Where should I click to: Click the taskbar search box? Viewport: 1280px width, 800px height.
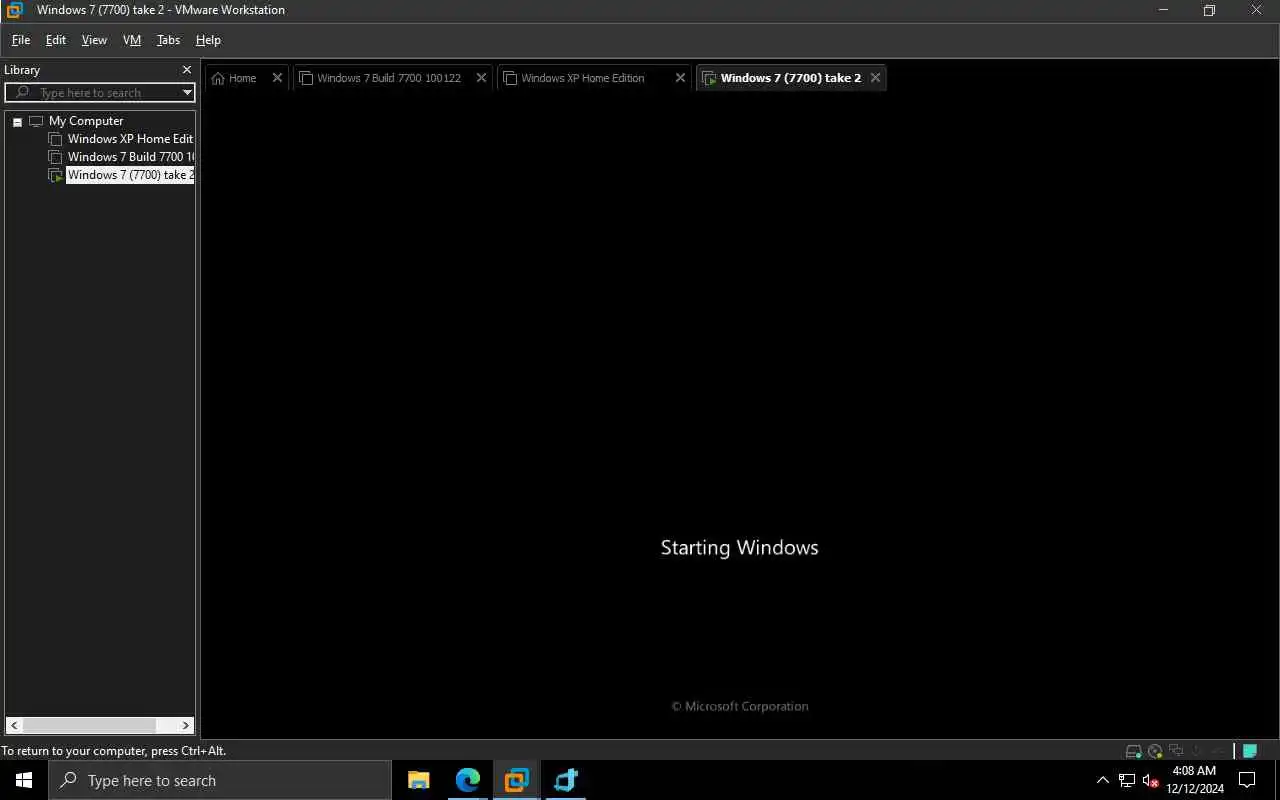click(x=220, y=780)
